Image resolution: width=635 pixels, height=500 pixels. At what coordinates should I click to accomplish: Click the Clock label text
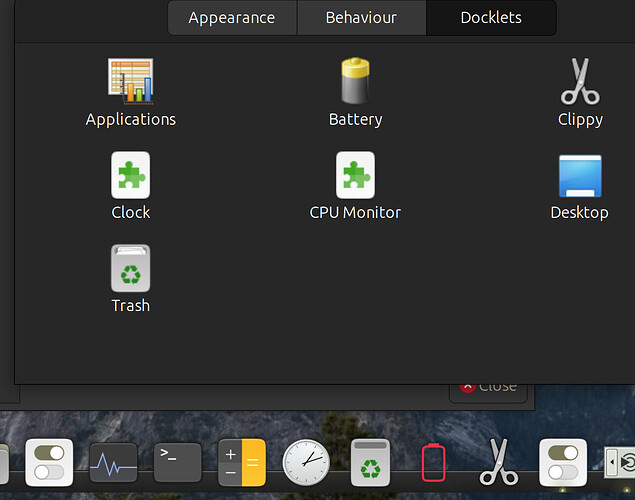coord(130,213)
